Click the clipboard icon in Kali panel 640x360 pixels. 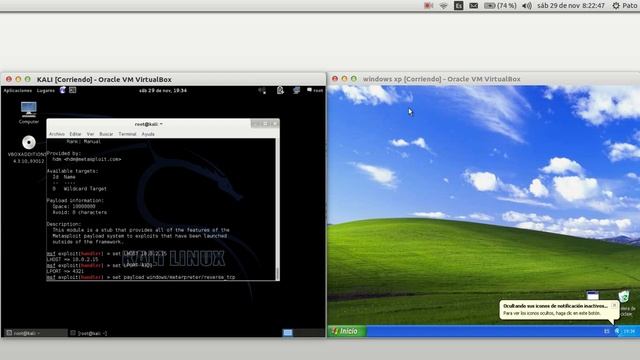280,91
